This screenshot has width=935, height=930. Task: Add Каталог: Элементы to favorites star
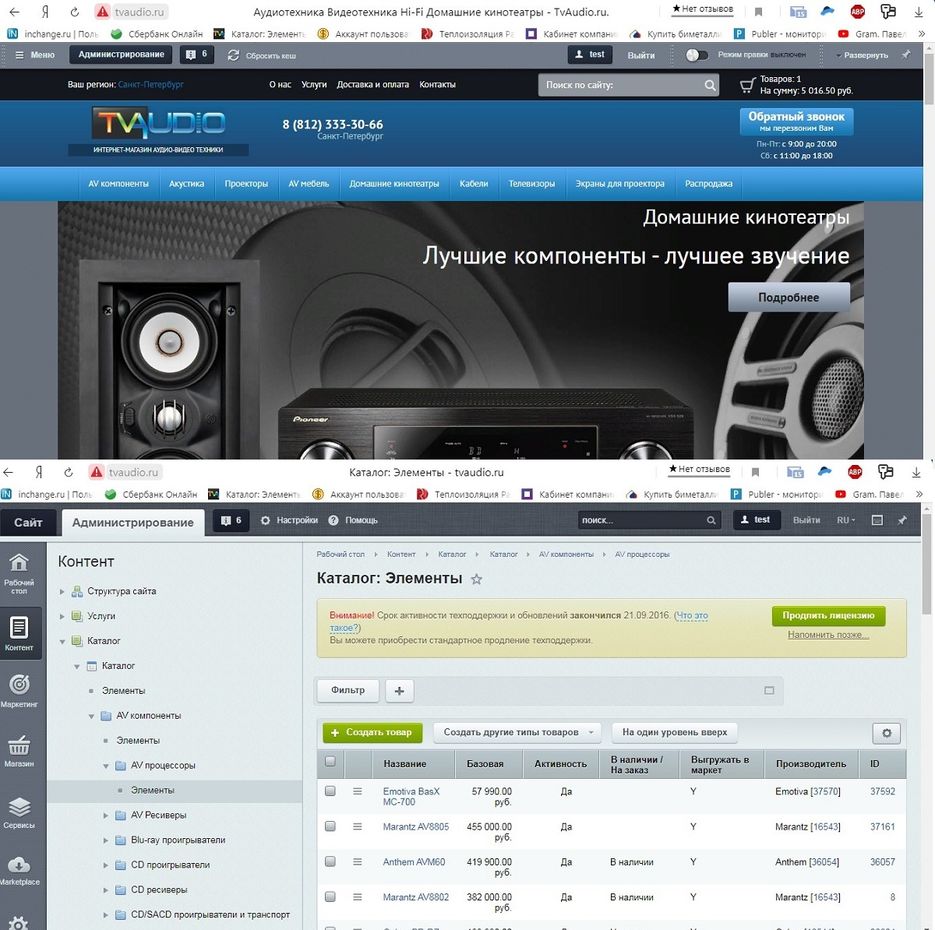point(476,579)
